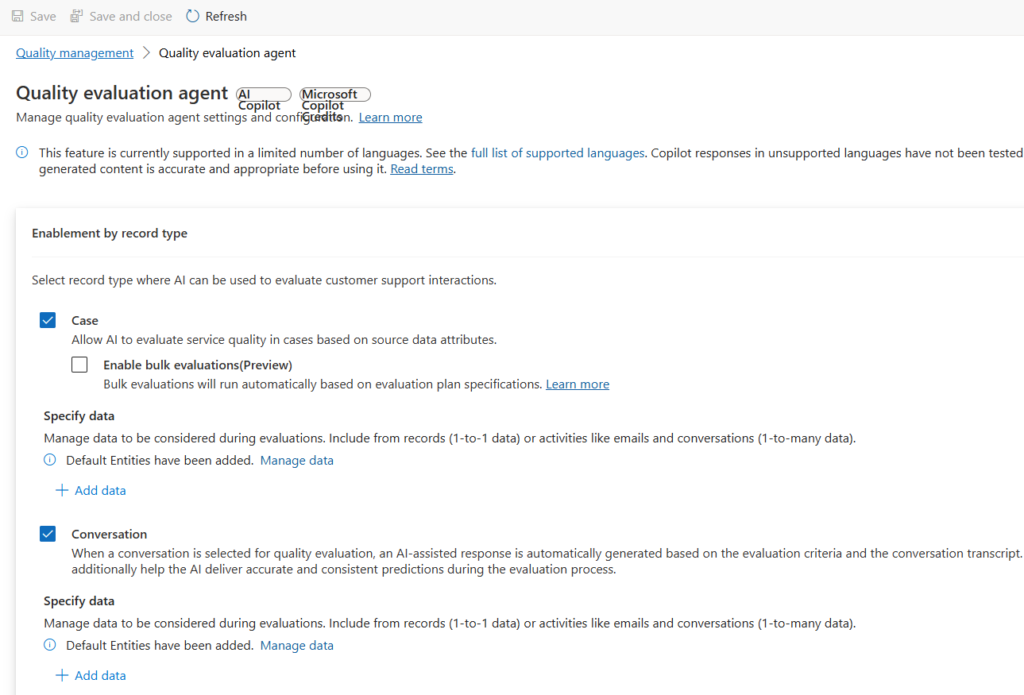Screen dimensions: 1024x695
Task: Select the AI Copilot badge
Action: [x=263, y=94]
